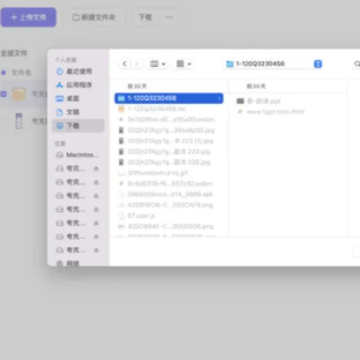Select the highlighted 1-120Q3230456 folder row

click(x=169, y=98)
